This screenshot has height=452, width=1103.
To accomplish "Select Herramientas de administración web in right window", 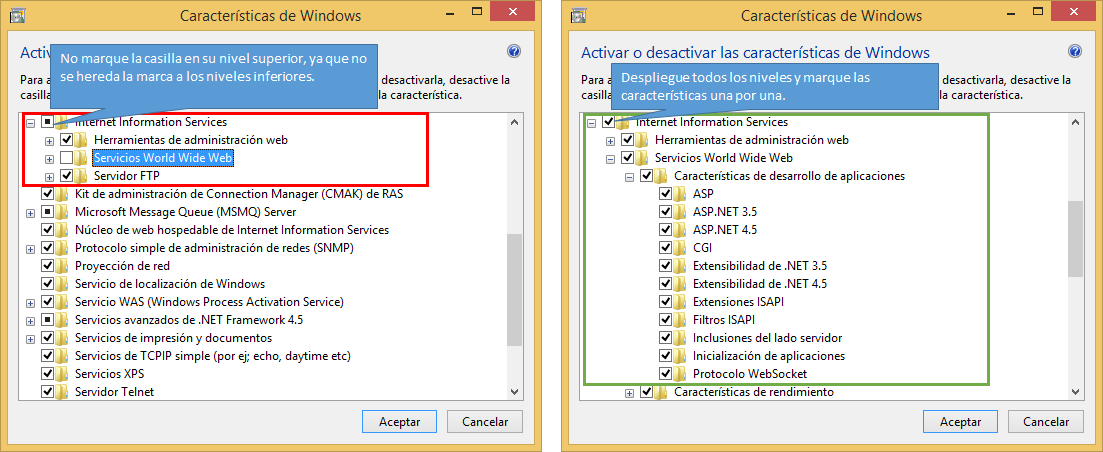I will pos(752,140).
